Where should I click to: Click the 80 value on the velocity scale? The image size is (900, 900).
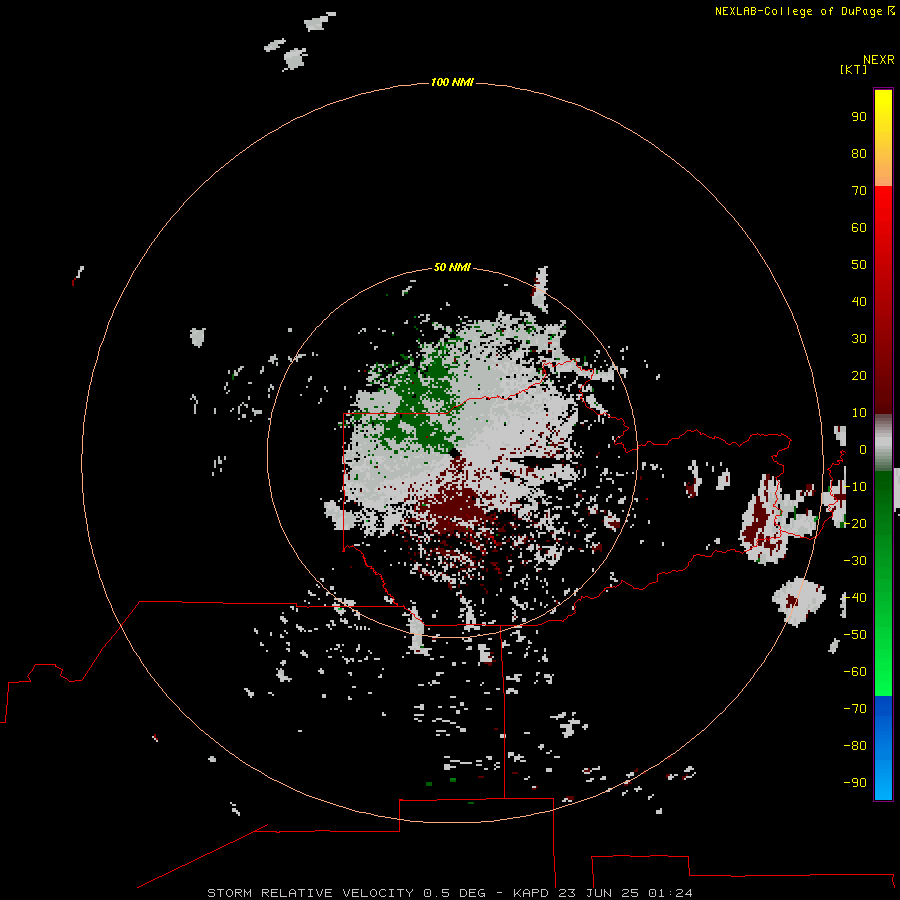click(x=859, y=153)
